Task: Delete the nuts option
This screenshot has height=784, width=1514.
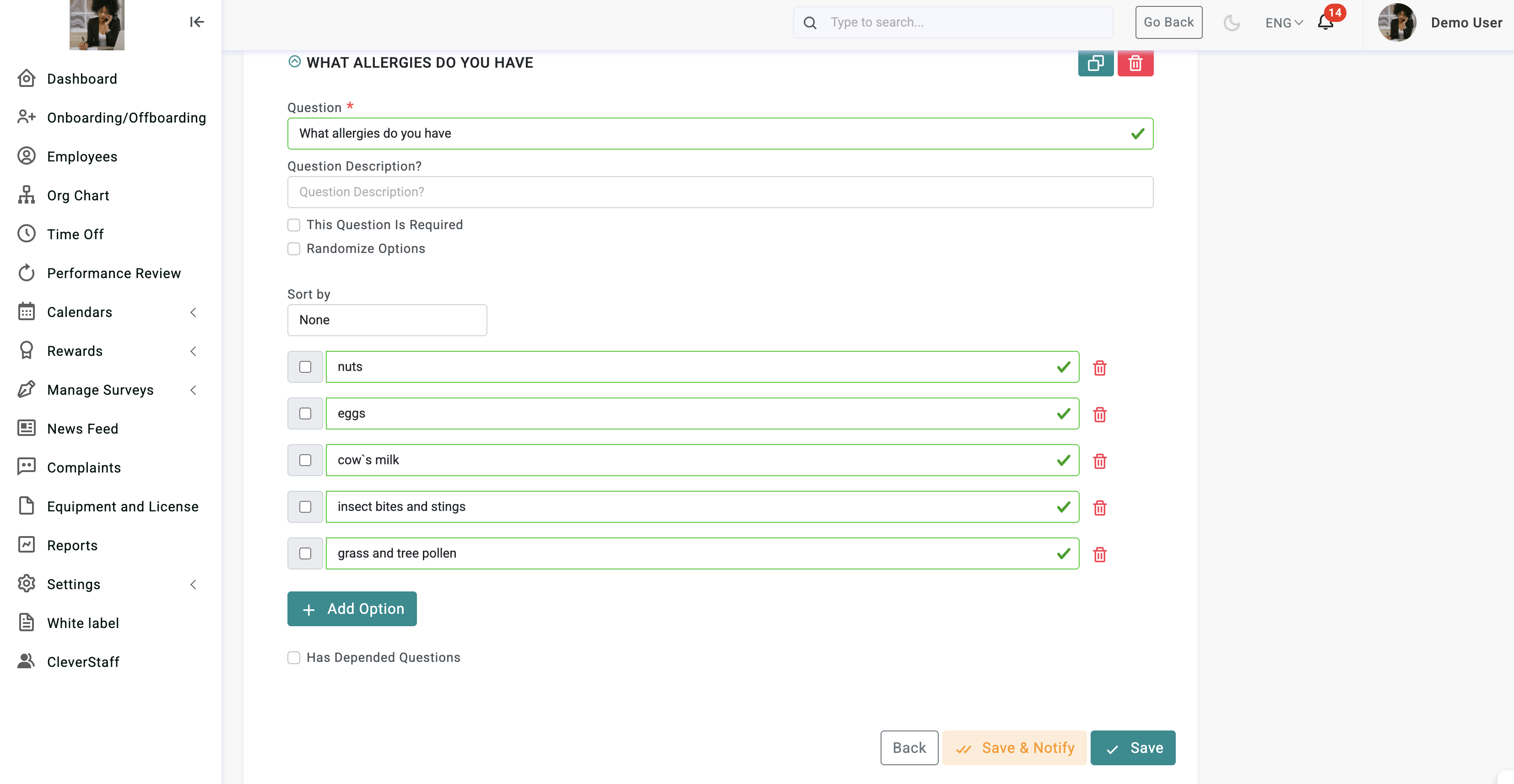Action: [1099, 368]
